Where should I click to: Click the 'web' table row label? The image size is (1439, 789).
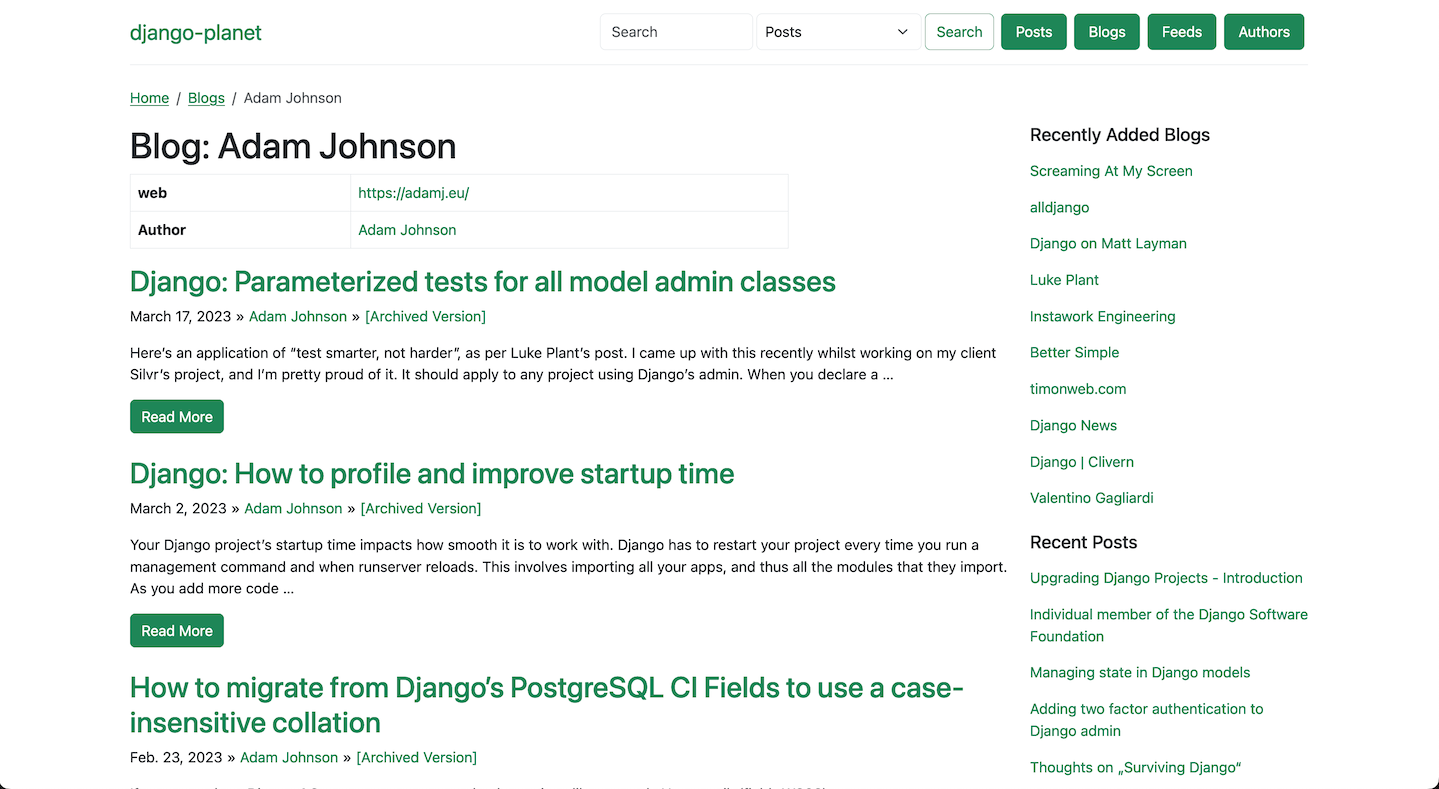152,193
